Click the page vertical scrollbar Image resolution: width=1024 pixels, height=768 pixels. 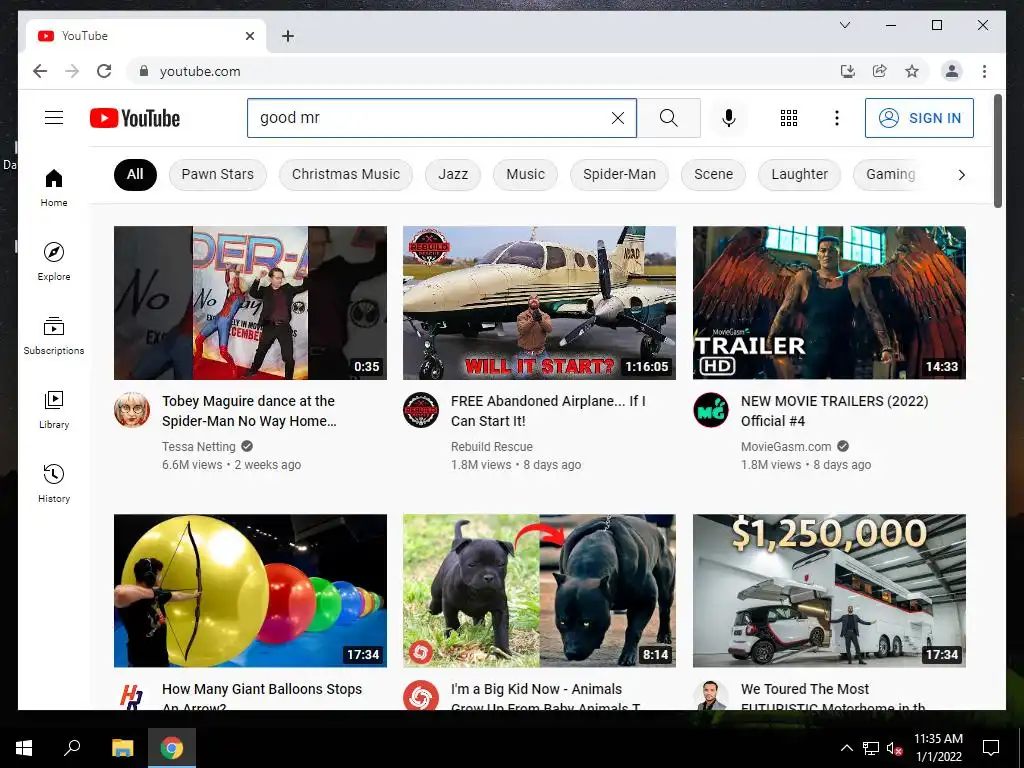(997, 151)
